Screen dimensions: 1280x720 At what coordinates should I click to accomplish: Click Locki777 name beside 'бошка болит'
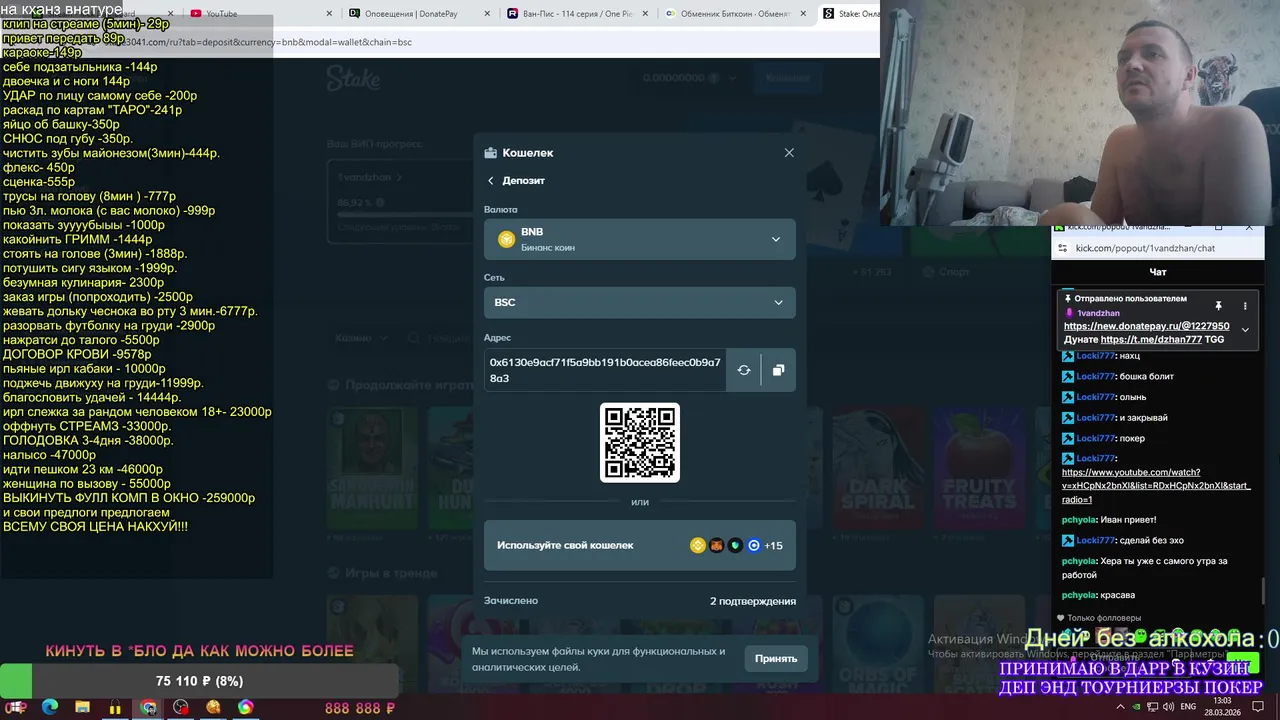click(x=1095, y=376)
